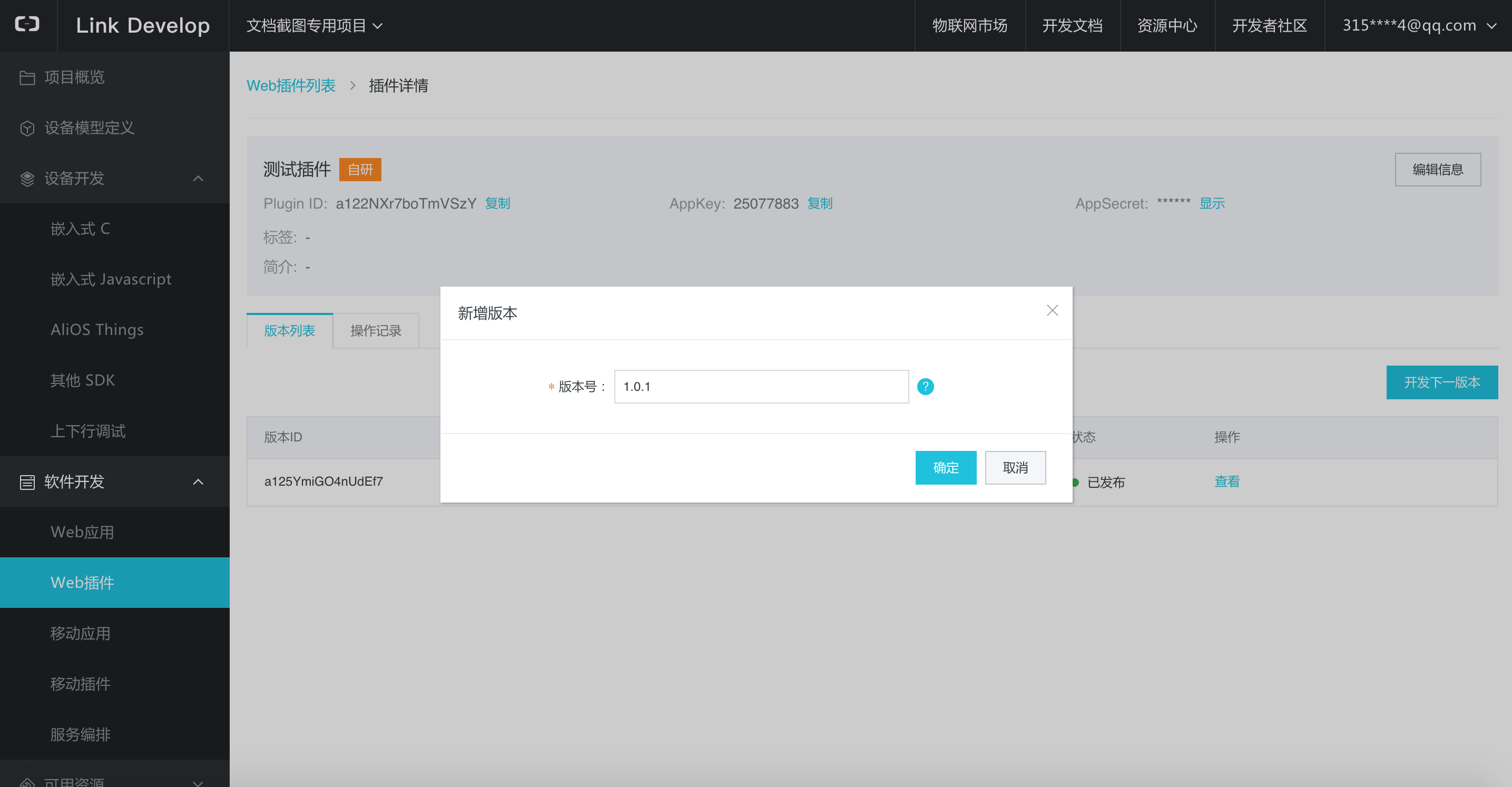The height and width of the screenshot is (787, 1512).
Task: Click the 版本ID column header
Action: pyautogui.click(x=283, y=437)
